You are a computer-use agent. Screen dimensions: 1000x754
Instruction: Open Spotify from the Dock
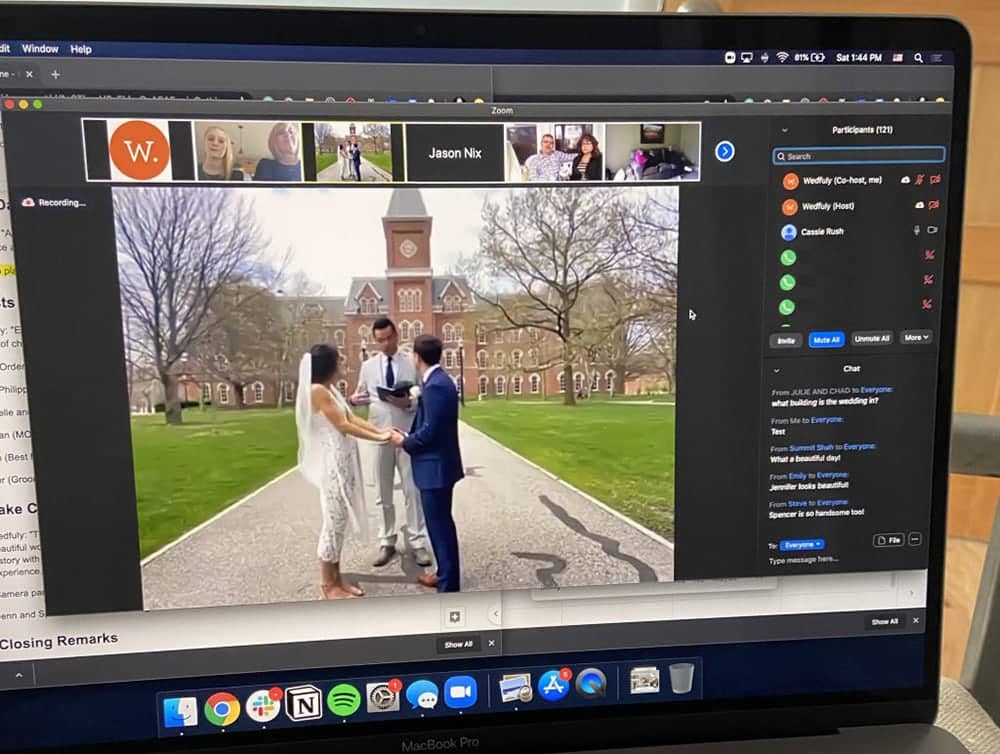344,700
